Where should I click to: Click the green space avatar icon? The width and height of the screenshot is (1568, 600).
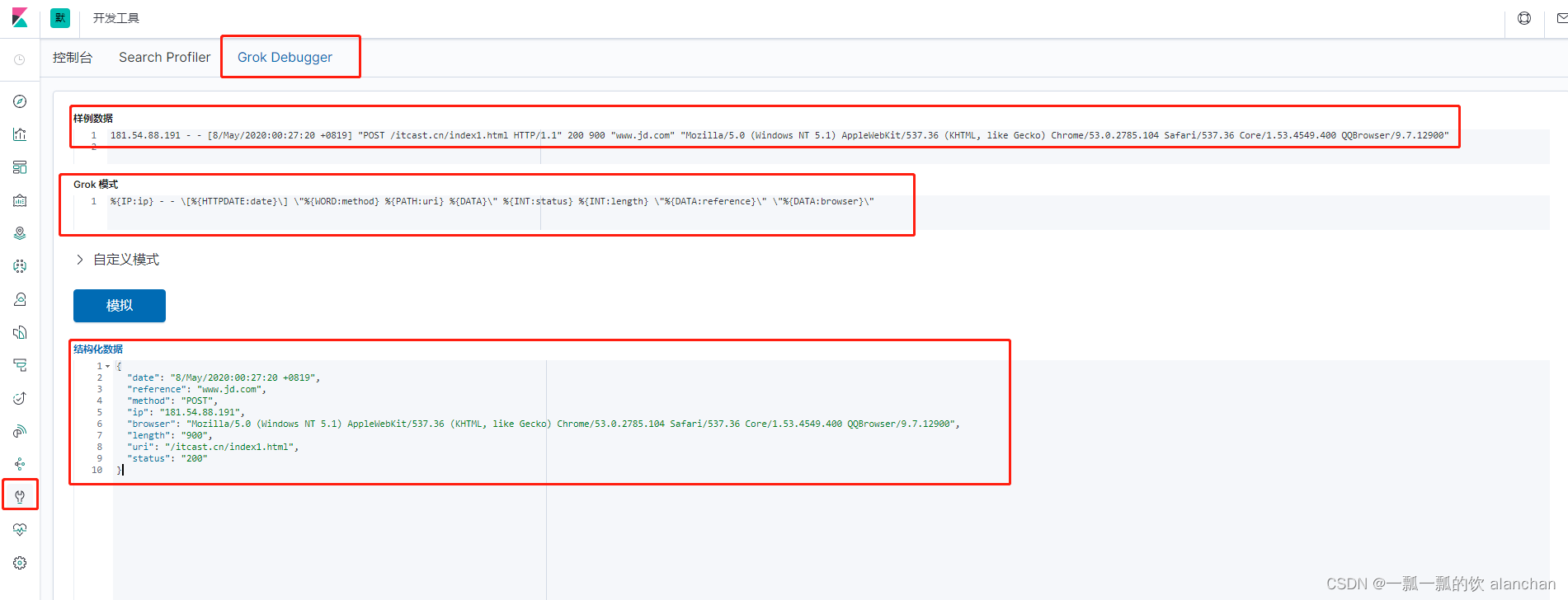tap(60, 18)
